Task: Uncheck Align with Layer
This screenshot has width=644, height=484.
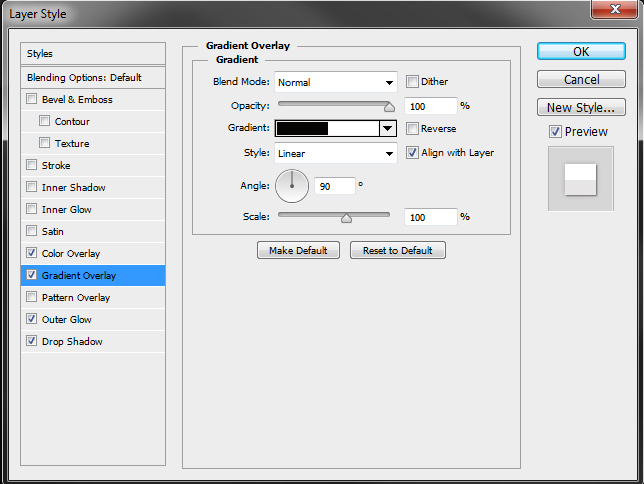Action: coord(413,153)
